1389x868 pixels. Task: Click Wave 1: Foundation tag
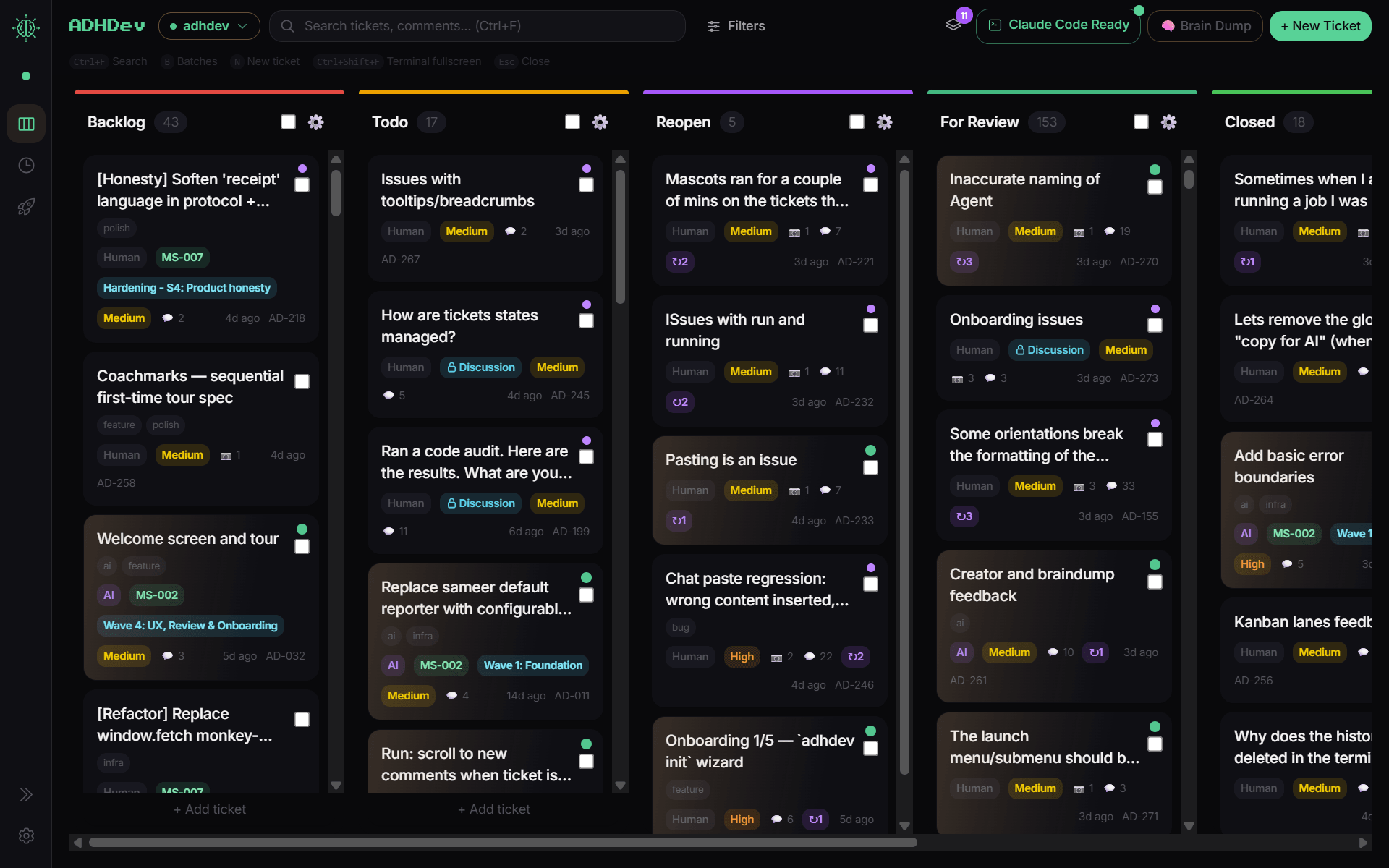(x=533, y=665)
